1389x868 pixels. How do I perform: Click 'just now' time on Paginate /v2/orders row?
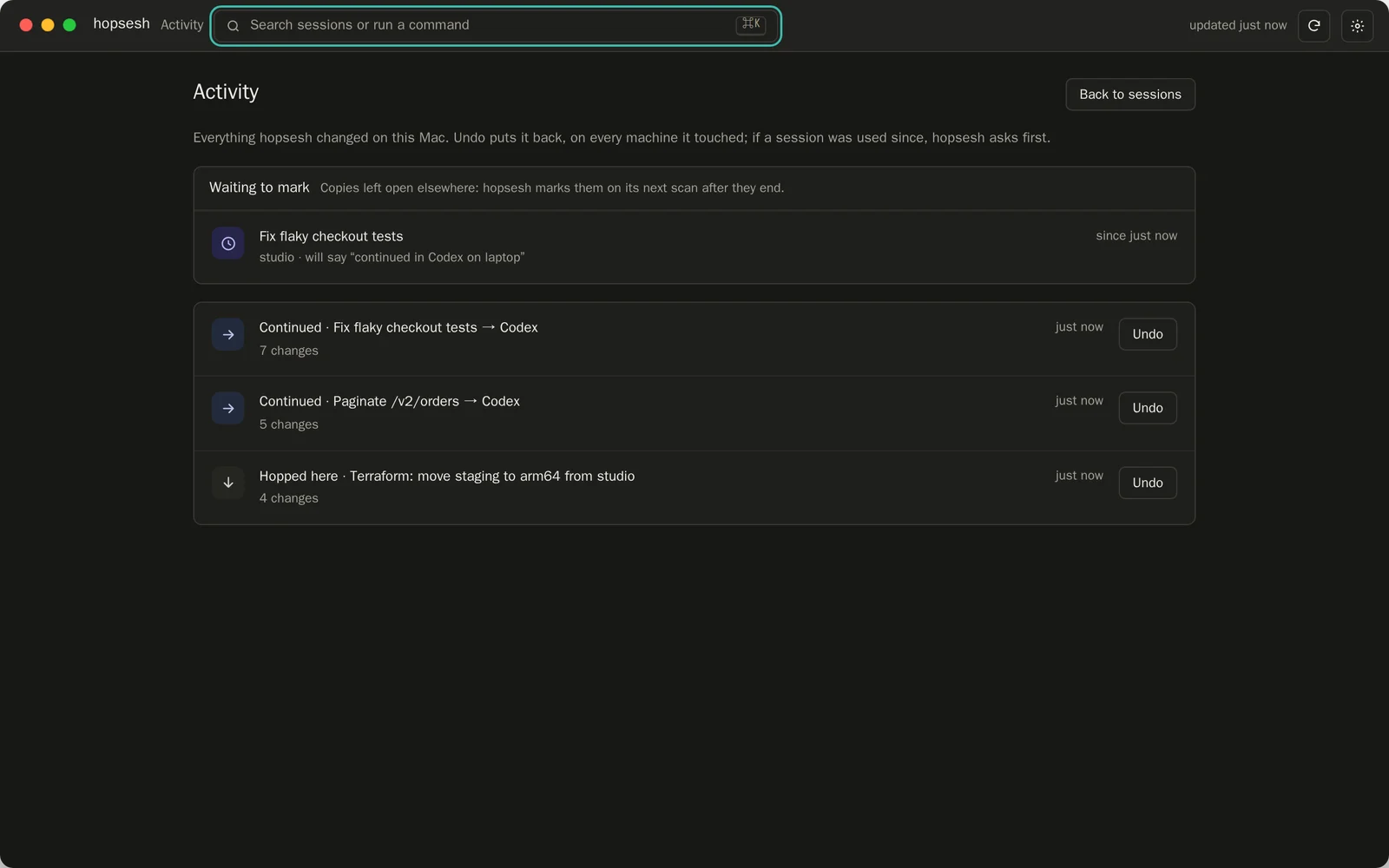1079,401
